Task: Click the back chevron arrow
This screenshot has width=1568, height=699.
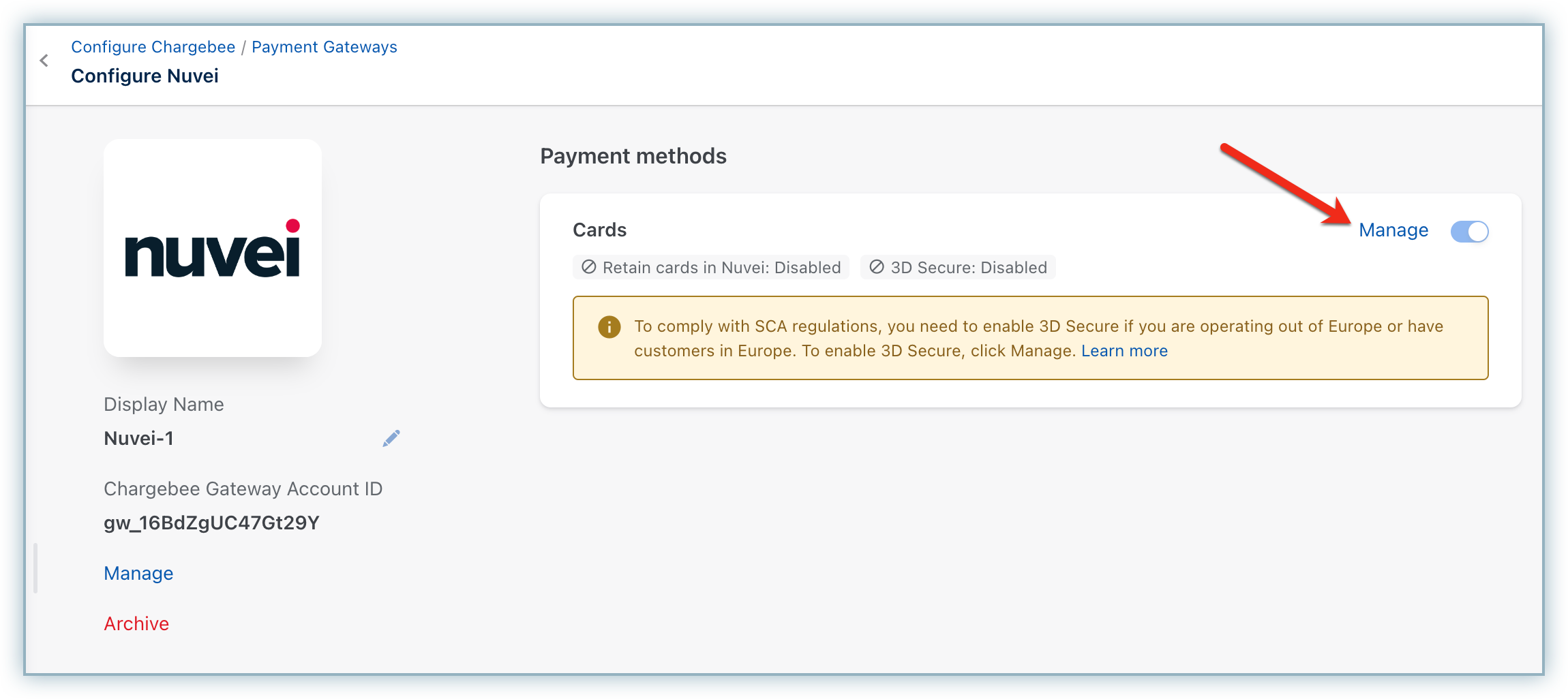Action: [x=44, y=61]
